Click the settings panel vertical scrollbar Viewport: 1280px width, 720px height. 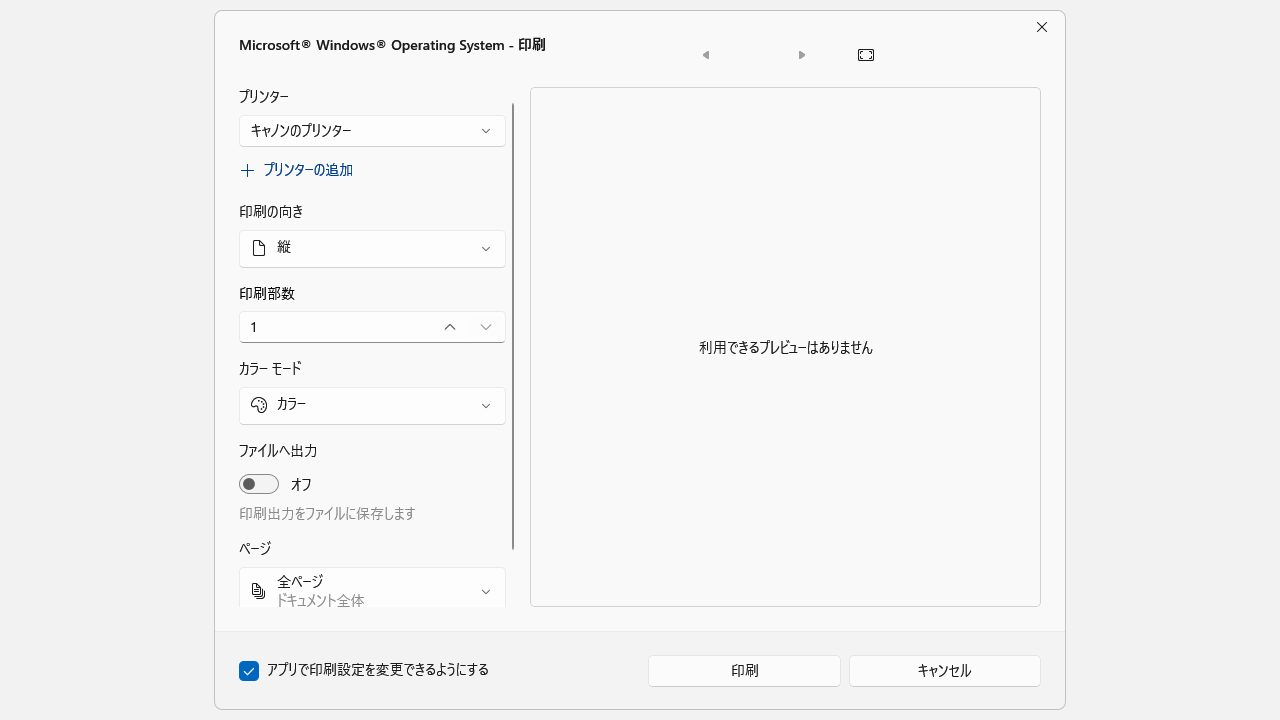coord(513,326)
